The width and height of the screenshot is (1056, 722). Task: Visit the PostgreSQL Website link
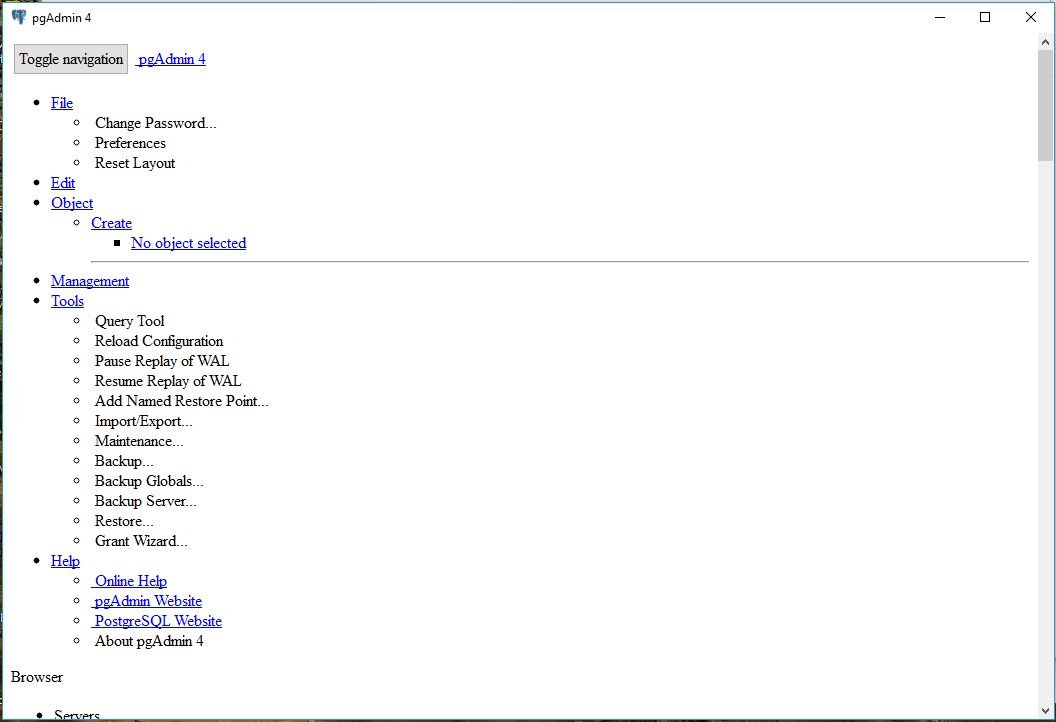click(157, 621)
